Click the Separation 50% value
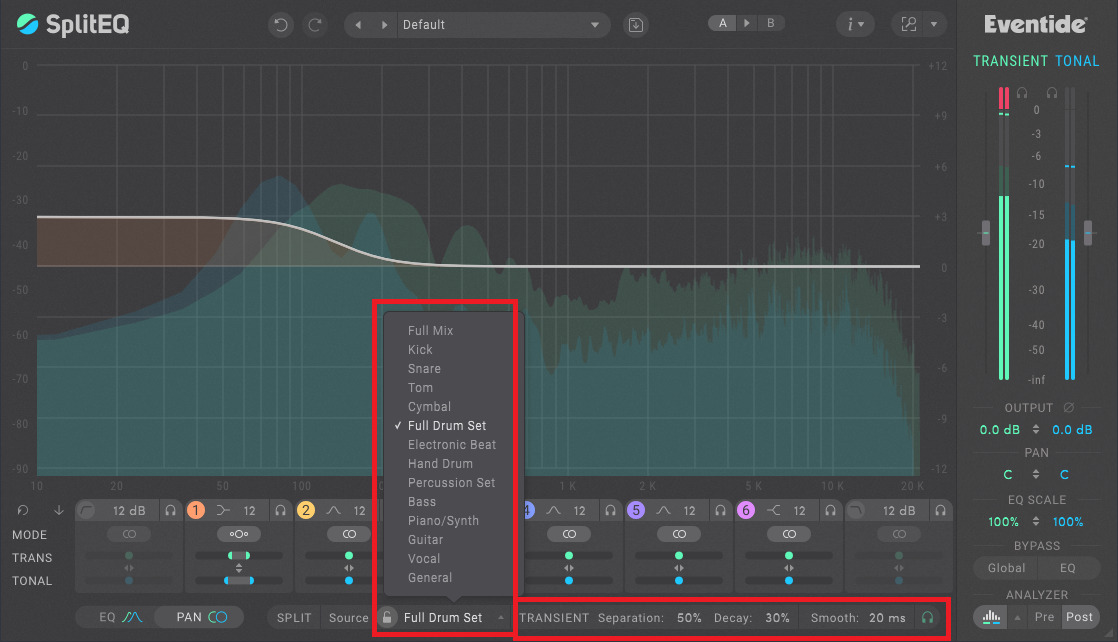The width and height of the screenshot is (1118, 642). [x=689, y=618]
